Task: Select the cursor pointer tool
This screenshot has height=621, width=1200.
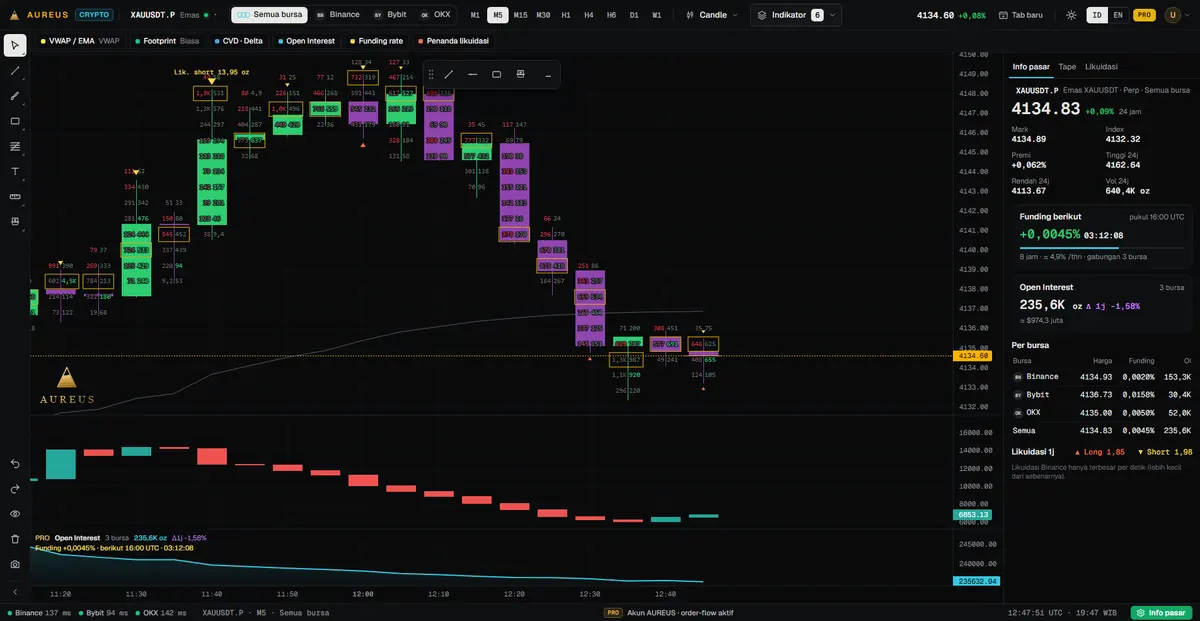Action: click(15, 46)
